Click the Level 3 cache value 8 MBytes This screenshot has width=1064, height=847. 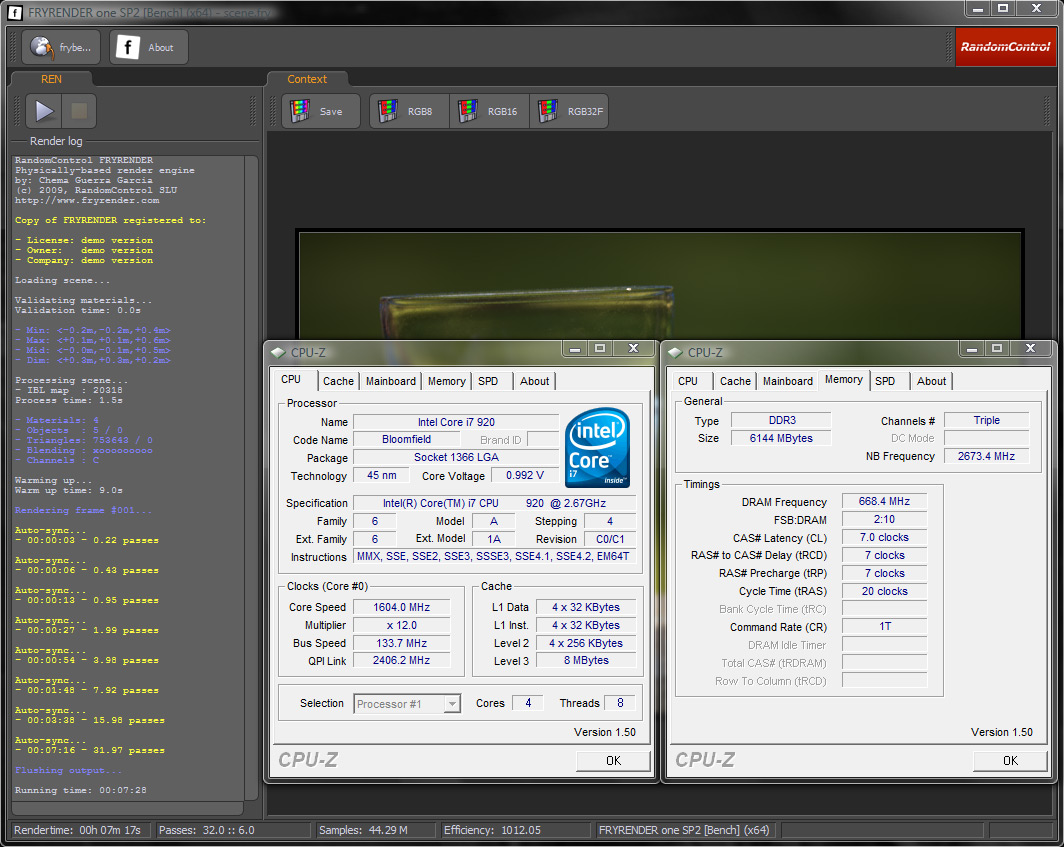pyautogui.click(x=586, y=660)
